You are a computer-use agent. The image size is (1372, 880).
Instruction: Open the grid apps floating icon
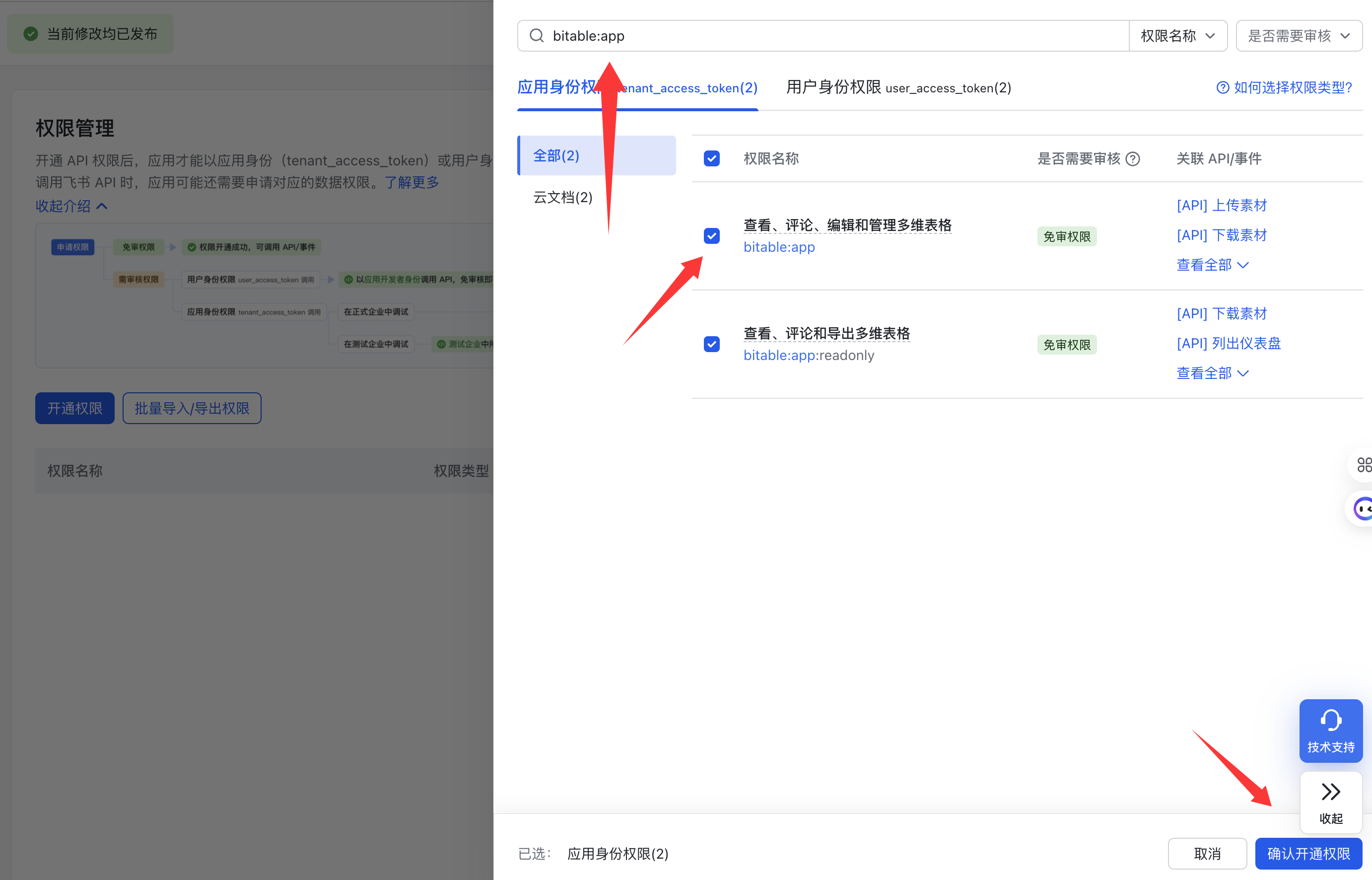click(x=1364, y=464)
